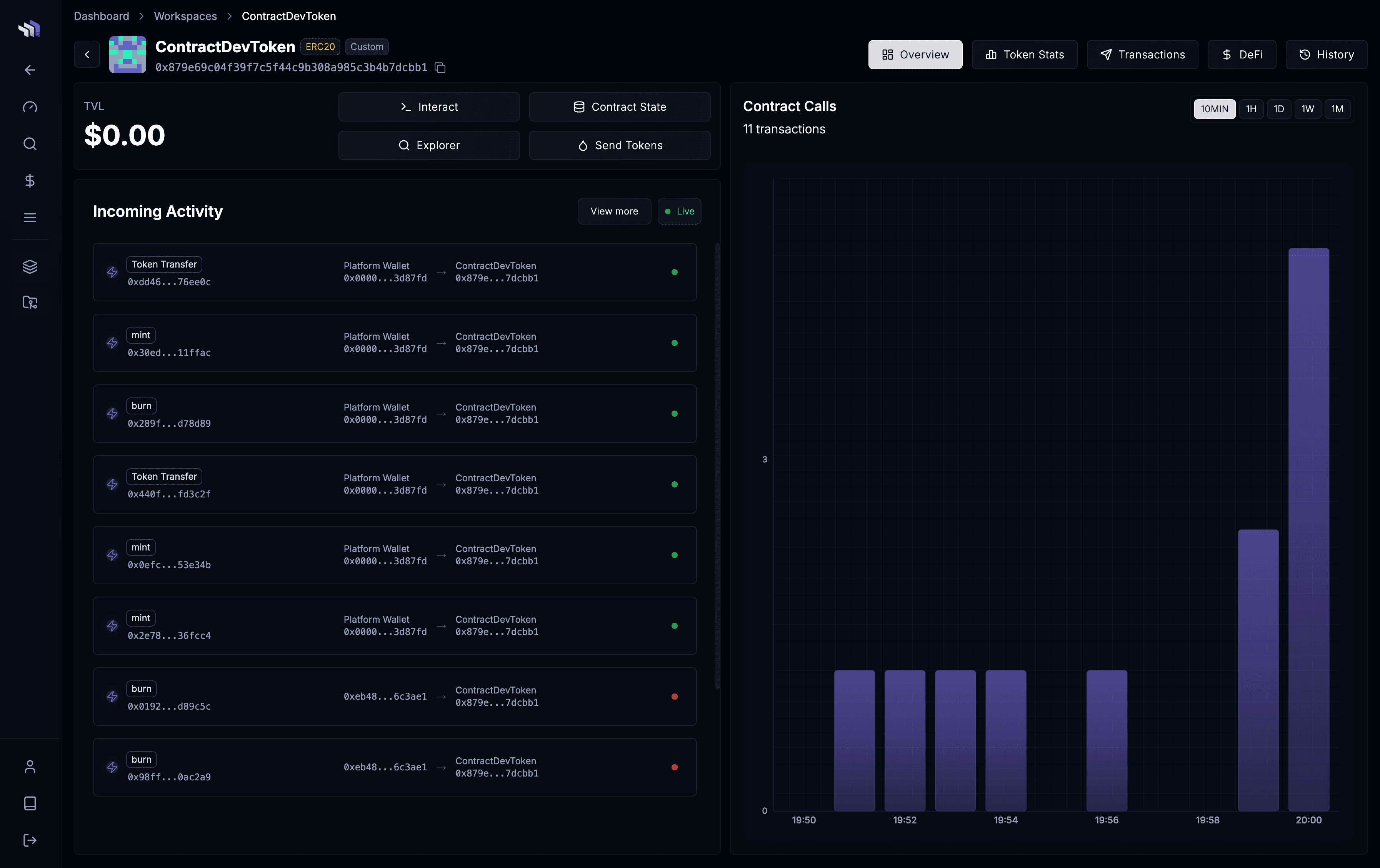Open search using the magnifier sidebar icon
1380x868 pixels.
[29, 144]
